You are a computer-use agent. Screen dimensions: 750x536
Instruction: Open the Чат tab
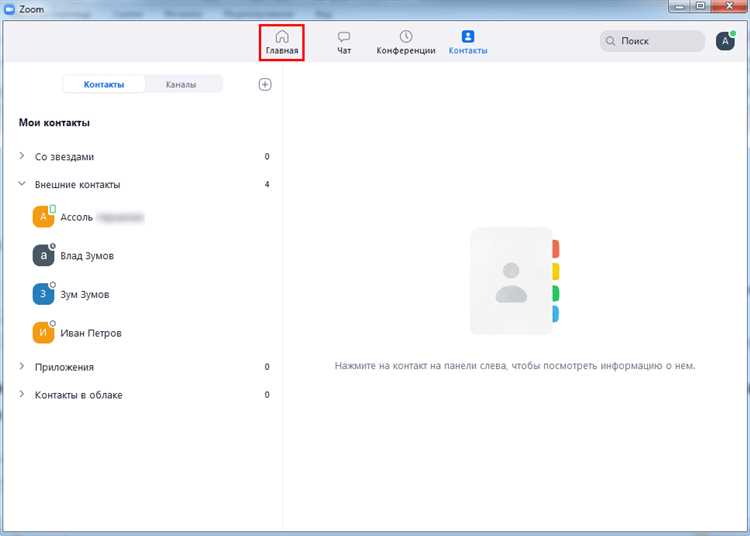(344, 43)
